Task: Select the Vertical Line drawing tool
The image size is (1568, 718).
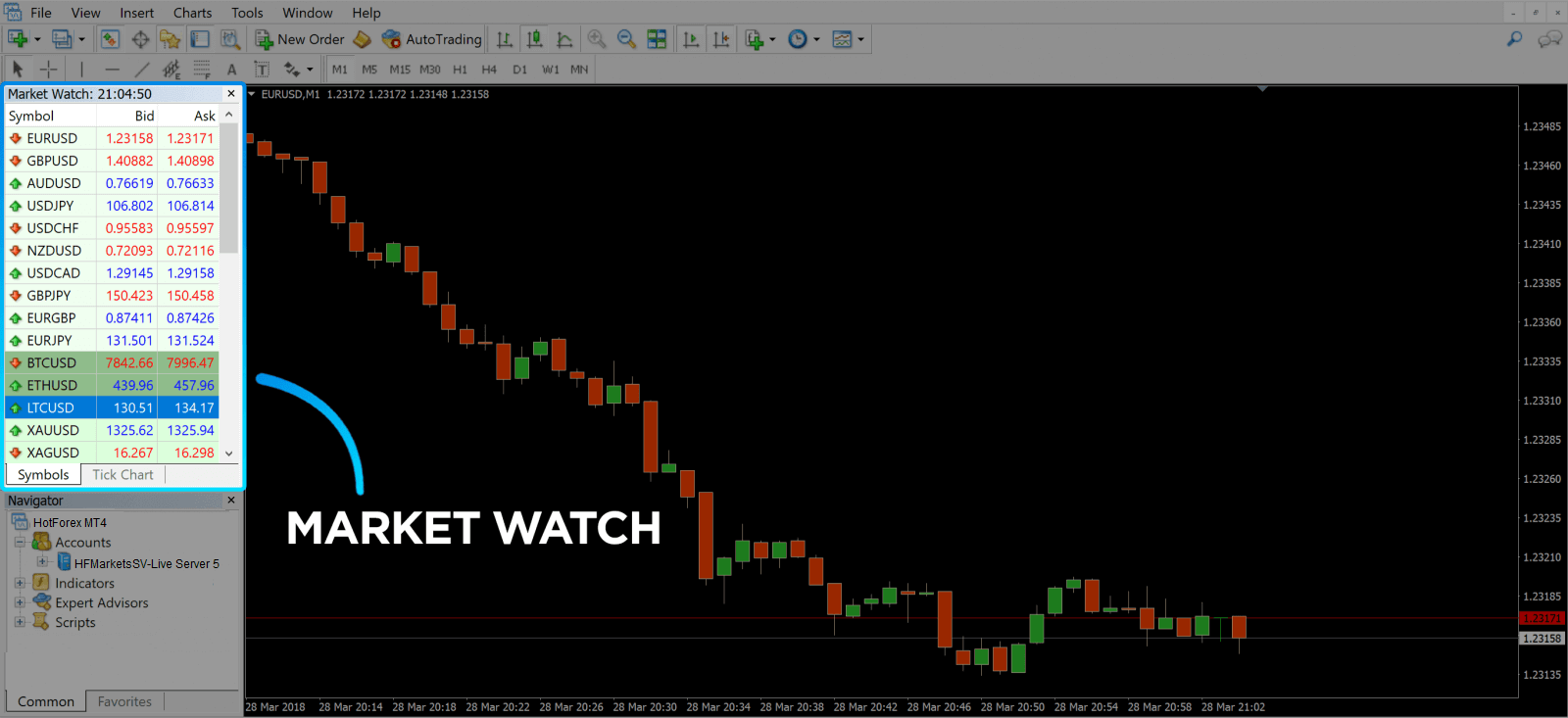Action: pos(81,70)
